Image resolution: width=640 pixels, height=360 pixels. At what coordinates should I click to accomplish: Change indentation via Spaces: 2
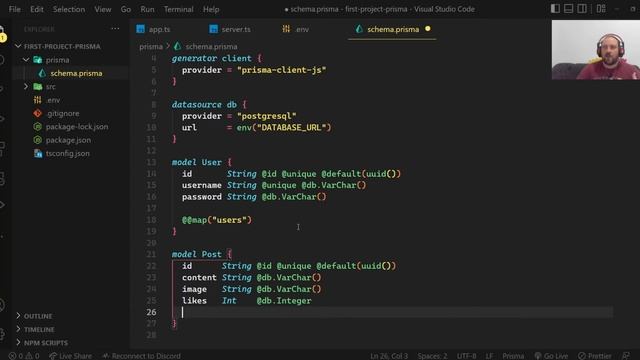tap(432, 356)
